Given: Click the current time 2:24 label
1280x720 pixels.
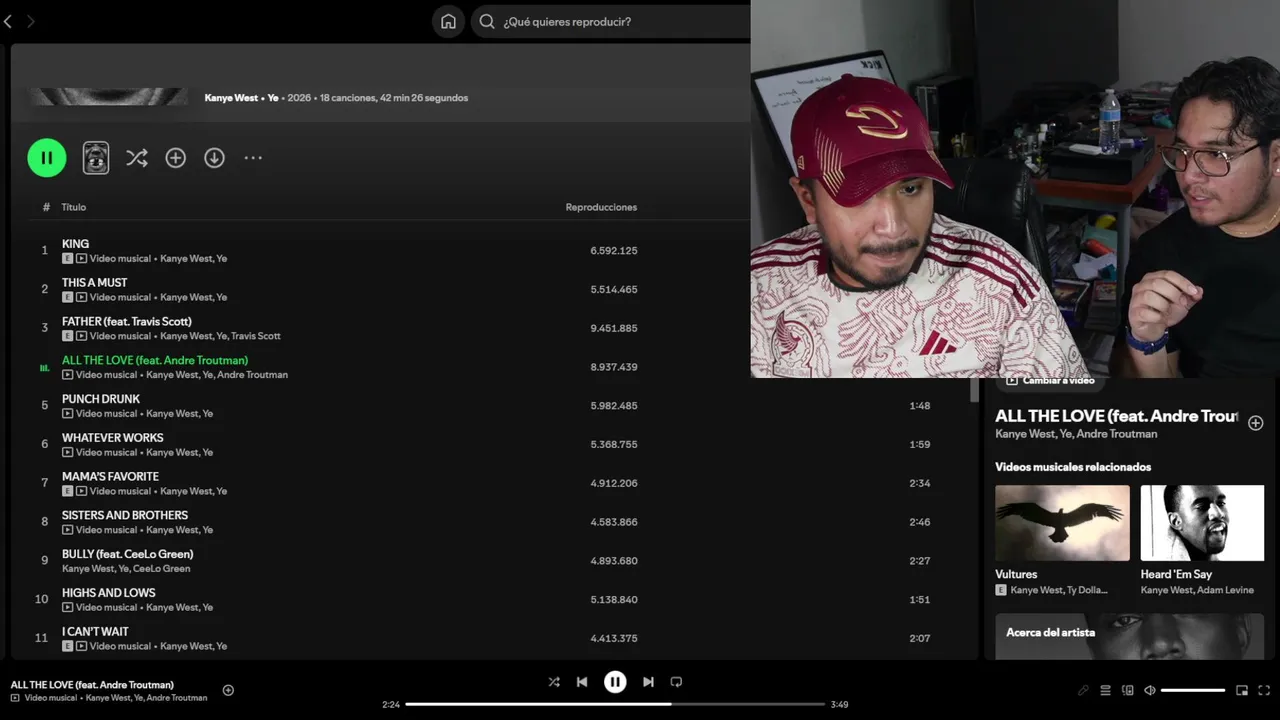Looking at the screenshot, I should click(391, 705).
